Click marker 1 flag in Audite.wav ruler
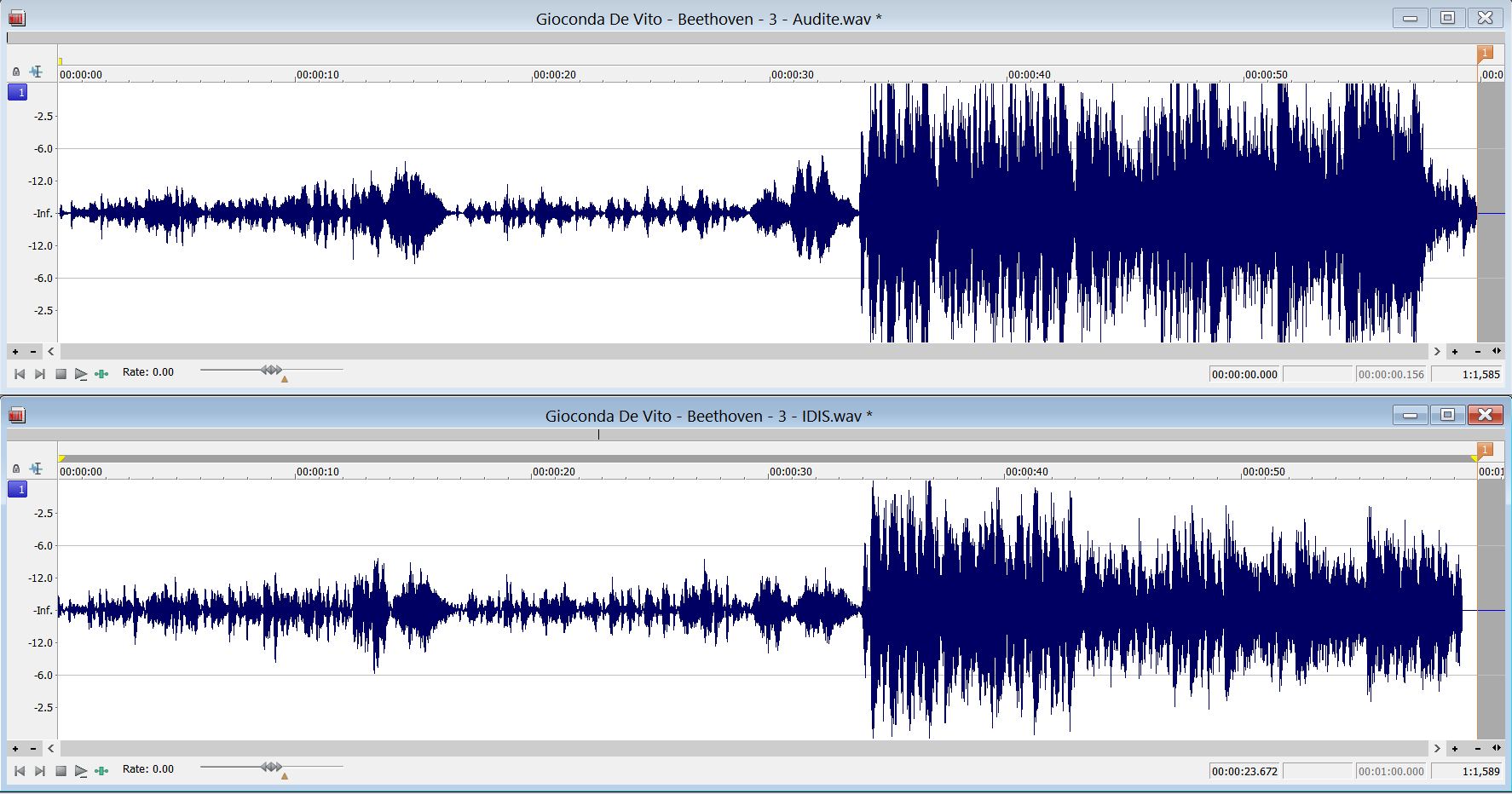This screenshot has height=794, width=1512. pos(1485,54)
